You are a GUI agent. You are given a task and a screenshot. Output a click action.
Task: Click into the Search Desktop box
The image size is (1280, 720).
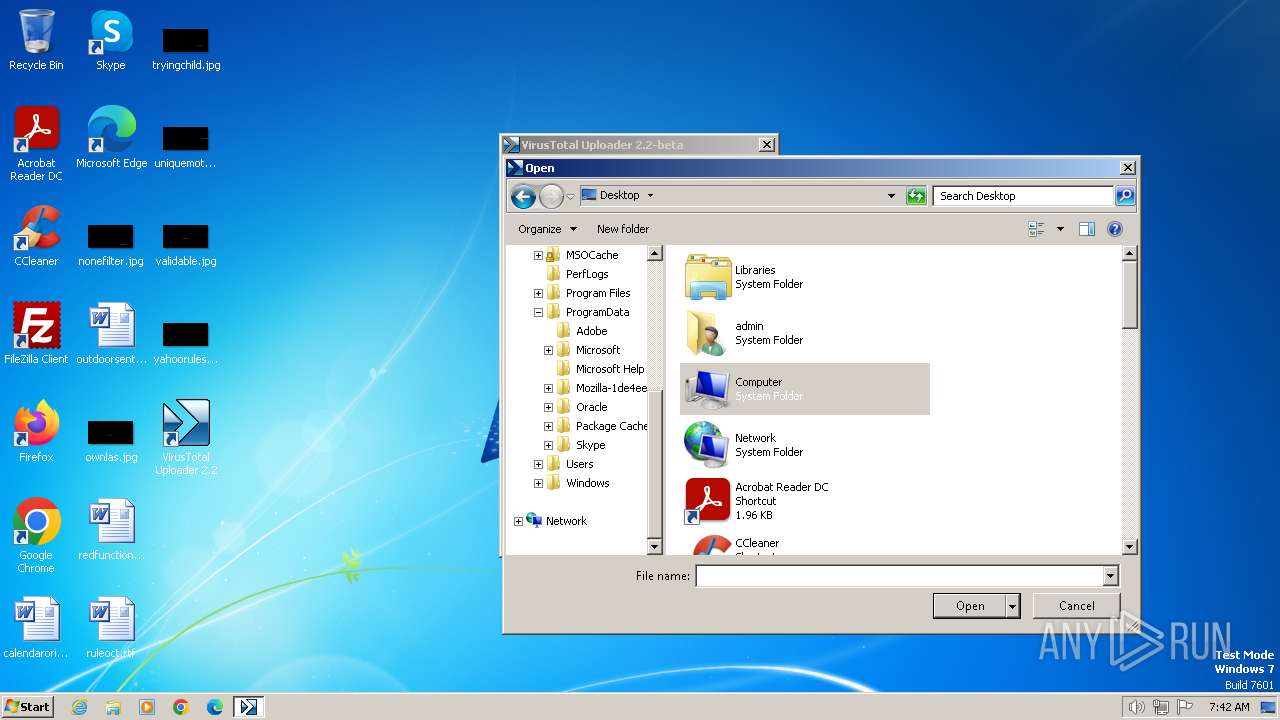pos(1023,196)
